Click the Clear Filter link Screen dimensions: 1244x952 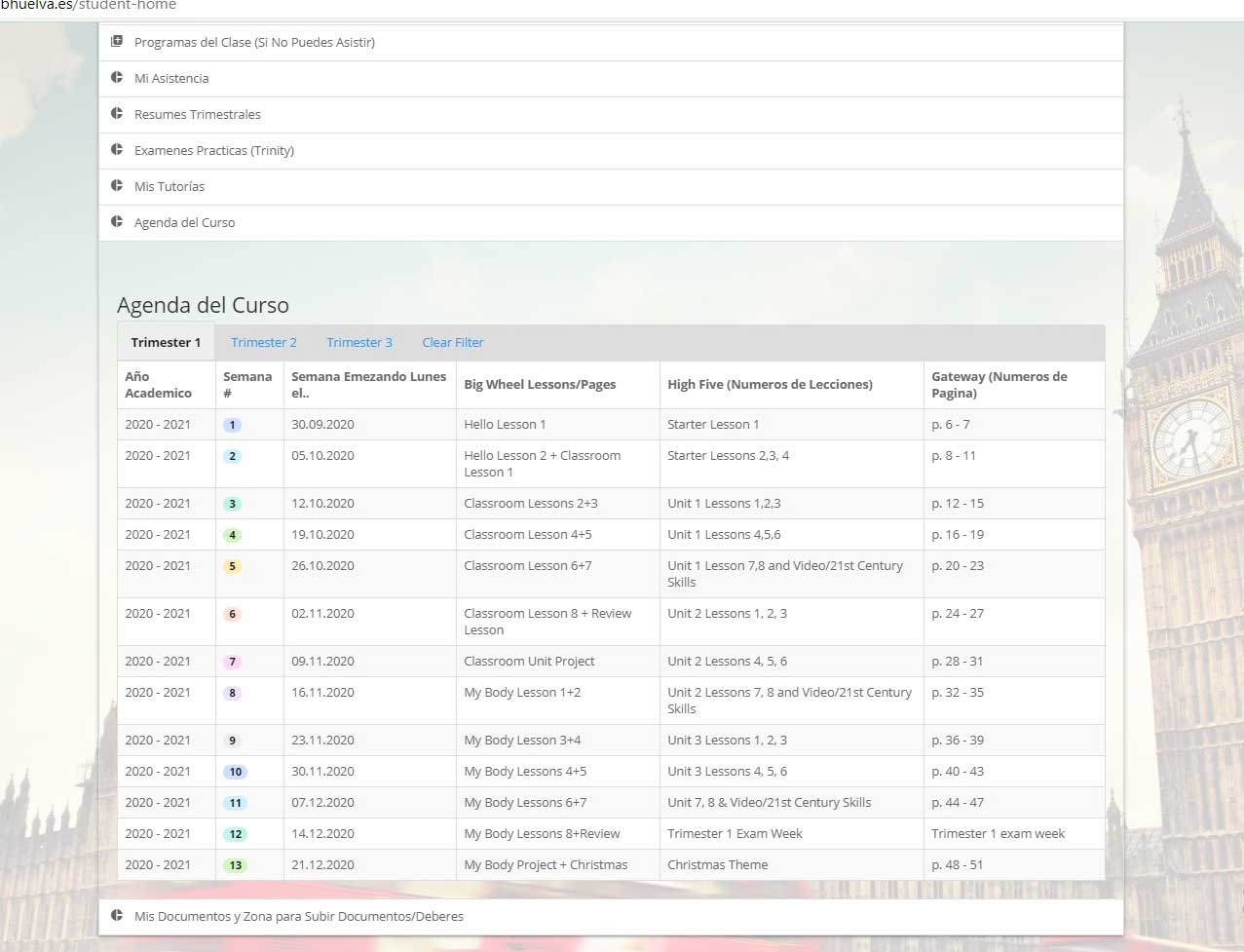click(x=453, y=343)
